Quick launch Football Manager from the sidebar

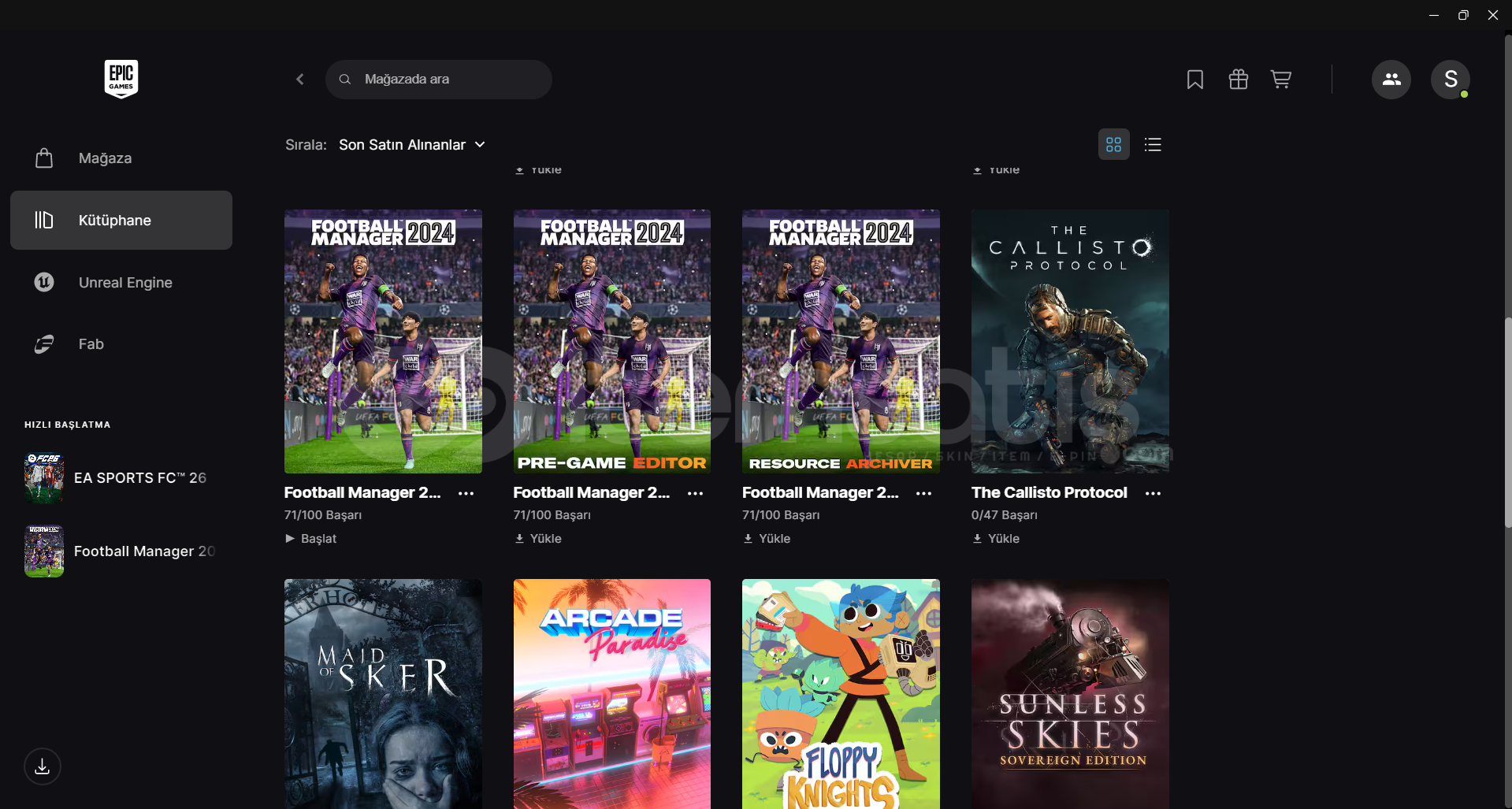(x=121, y=551)
